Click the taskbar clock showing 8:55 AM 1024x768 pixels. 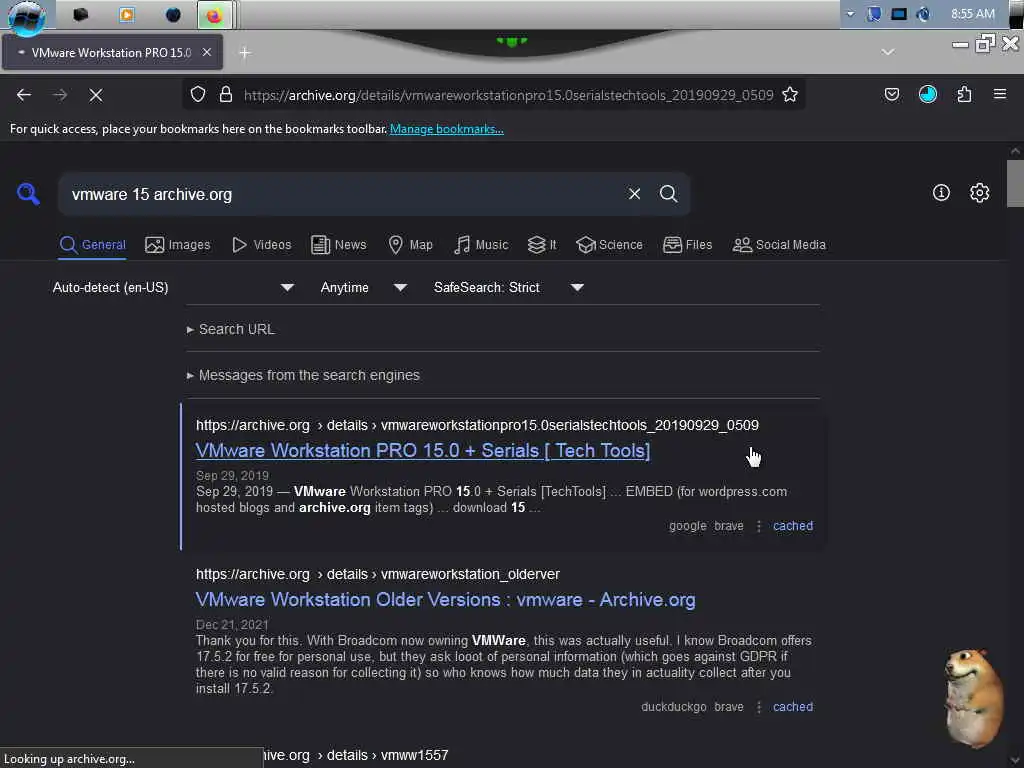[x=972, y=14]
